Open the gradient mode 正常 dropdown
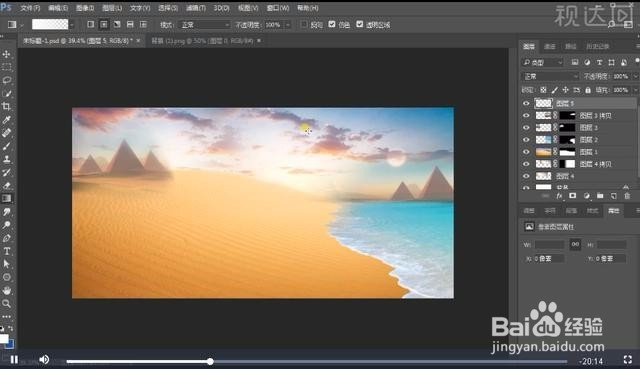This screenshot has height=369, width=640. pos(205,25)
